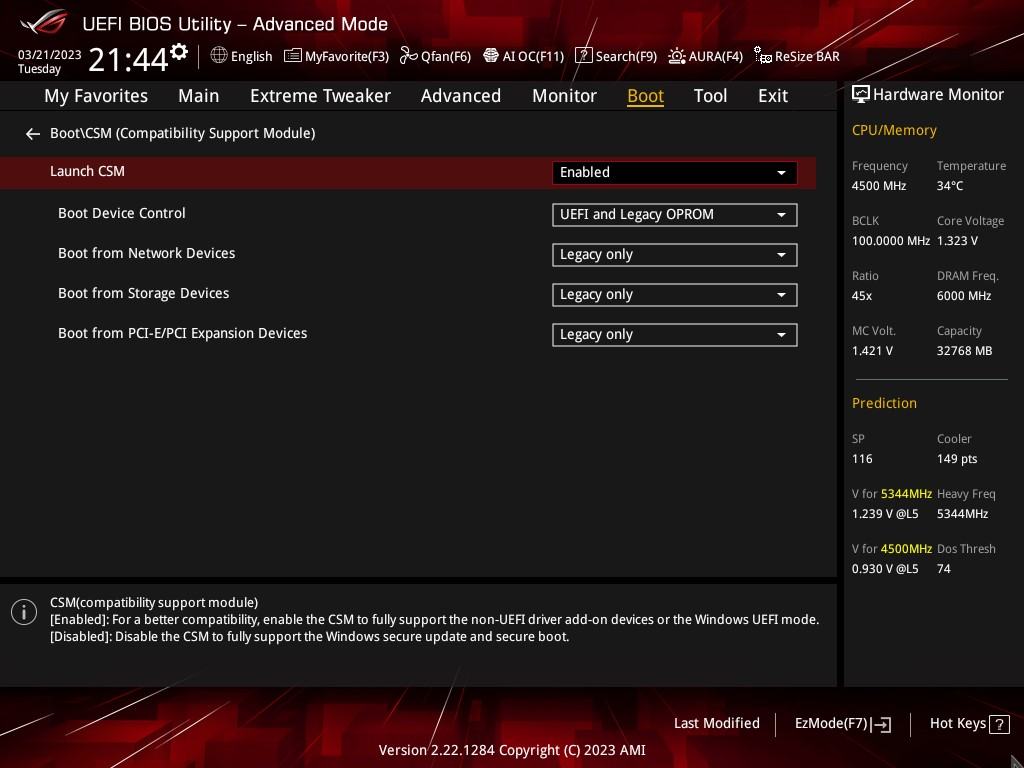The height and width of the screenshot is (768, 1024).
Task: Click the 45x ratio value
Action: (x=861, y=296)
